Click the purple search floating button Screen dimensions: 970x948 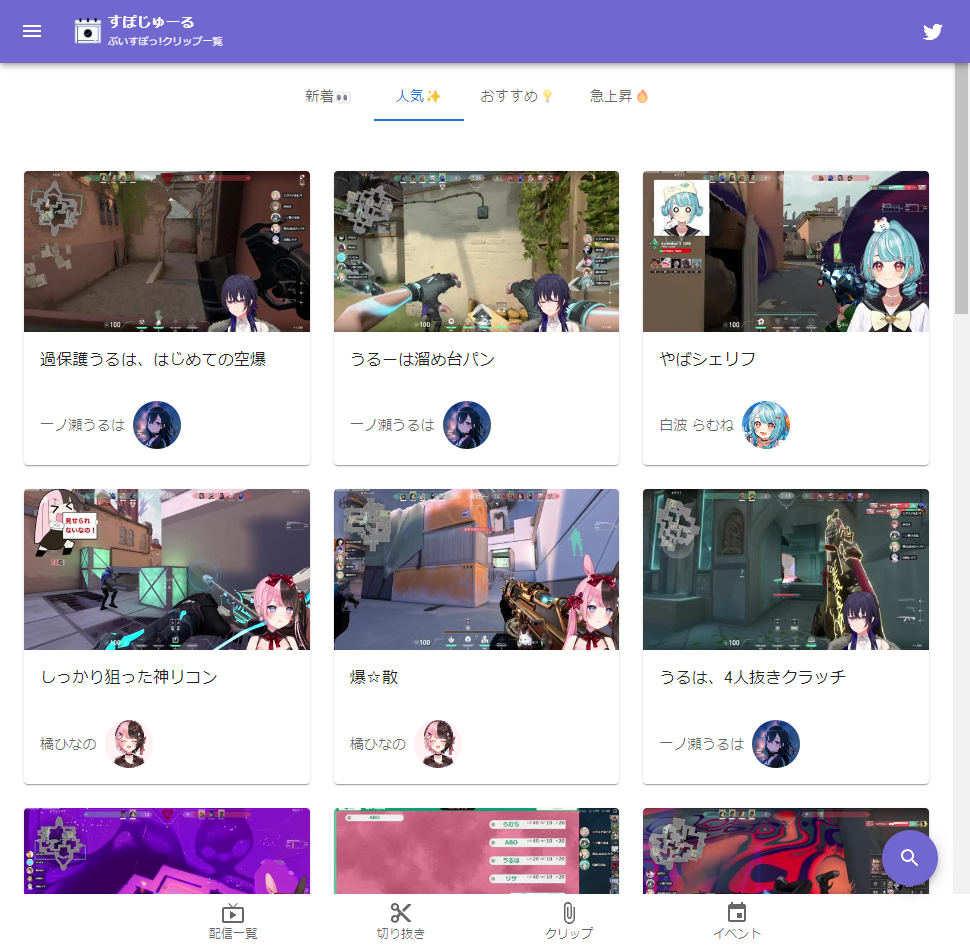pos(909,858)
